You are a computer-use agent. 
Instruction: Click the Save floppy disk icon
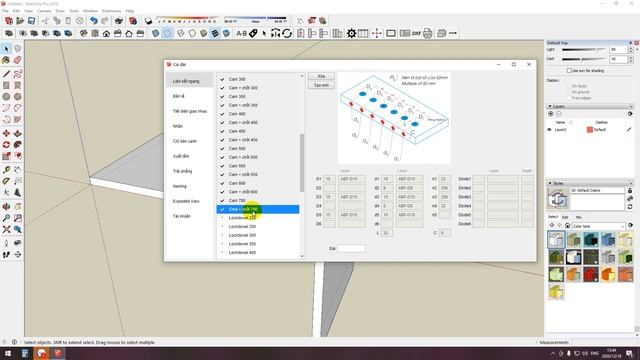(31, 20)
